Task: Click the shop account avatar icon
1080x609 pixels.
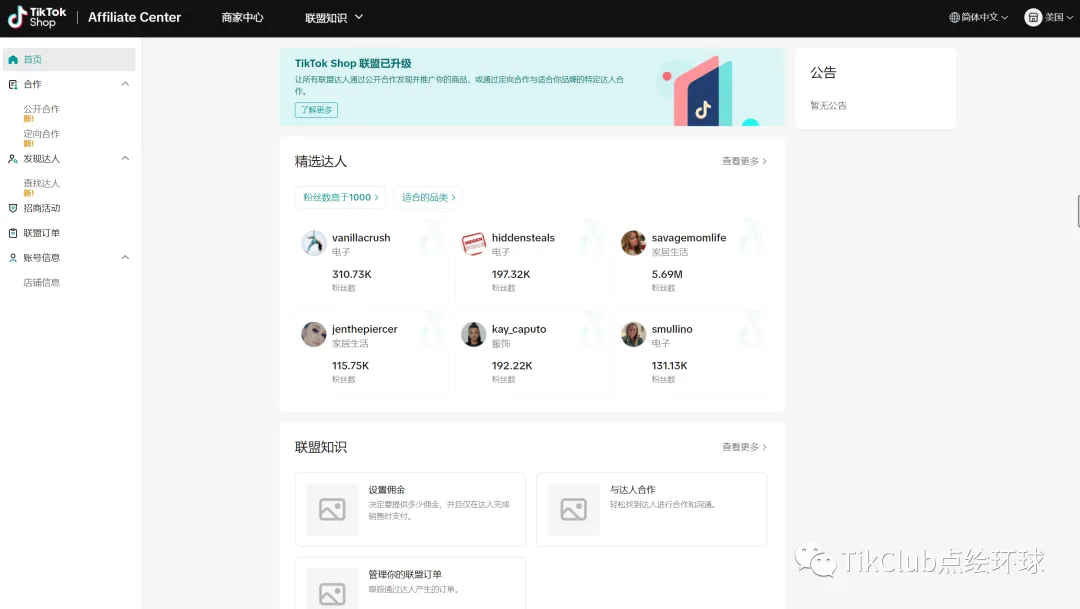Action: click(x=1032, y=17)
